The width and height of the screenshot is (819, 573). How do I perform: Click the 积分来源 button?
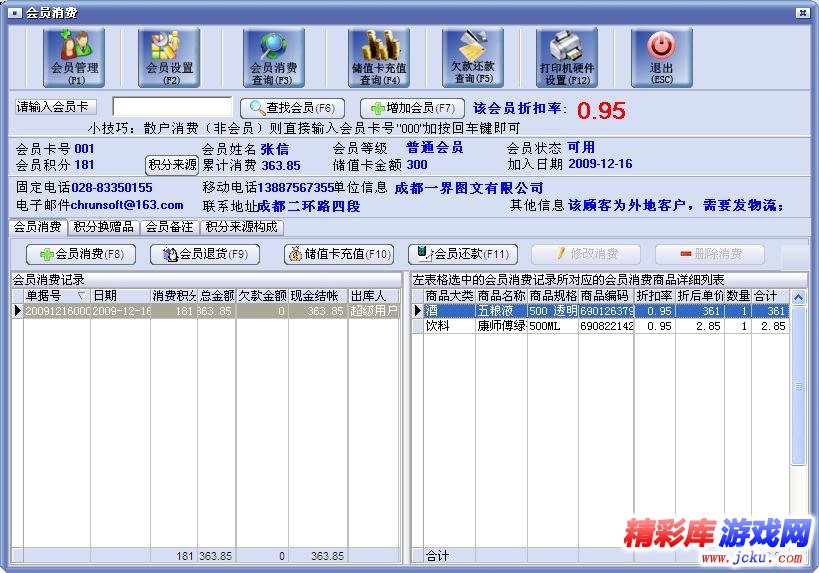172,165
